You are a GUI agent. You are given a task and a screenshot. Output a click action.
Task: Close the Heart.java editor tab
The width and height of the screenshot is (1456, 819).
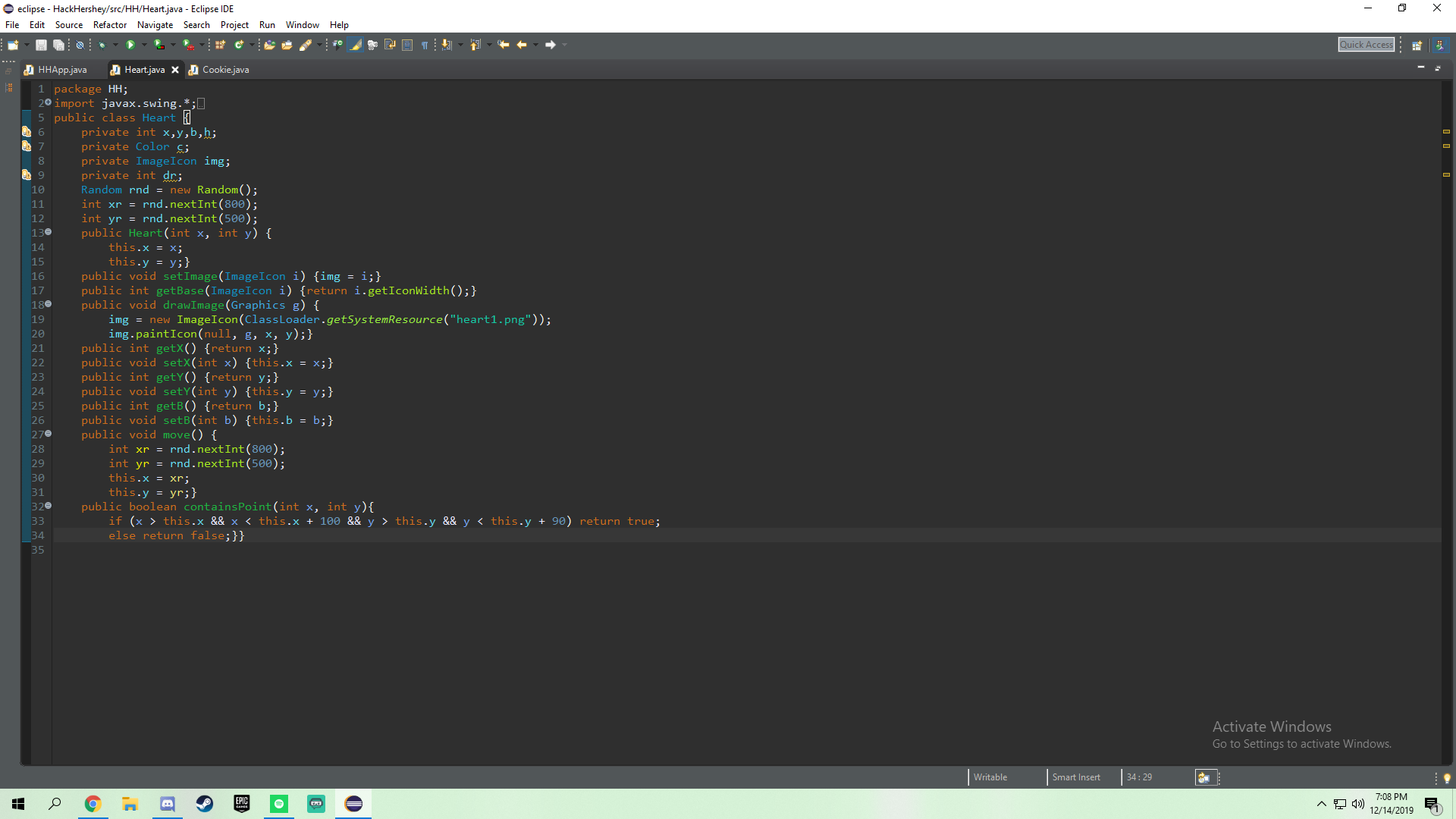[175, 70]
